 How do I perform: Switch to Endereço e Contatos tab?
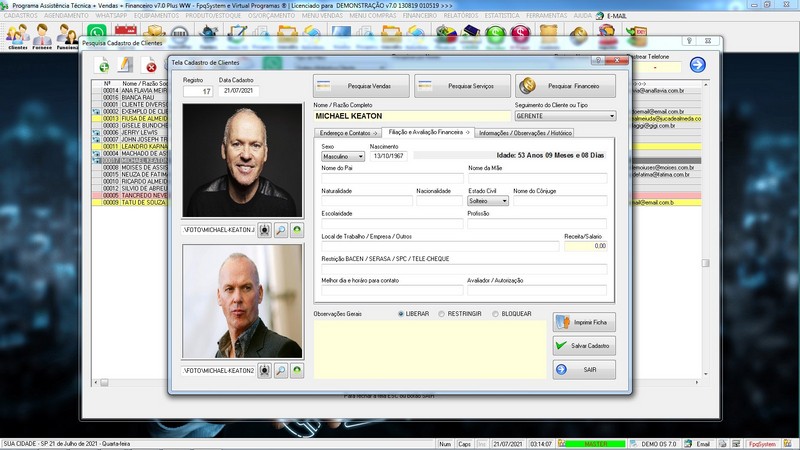(x=348, y=133)
